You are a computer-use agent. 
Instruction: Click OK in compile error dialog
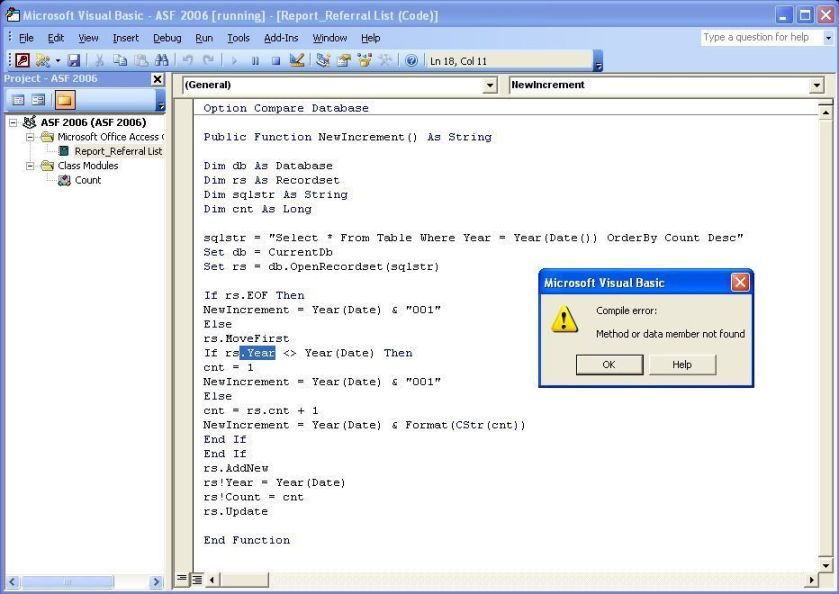coord(609,364)
